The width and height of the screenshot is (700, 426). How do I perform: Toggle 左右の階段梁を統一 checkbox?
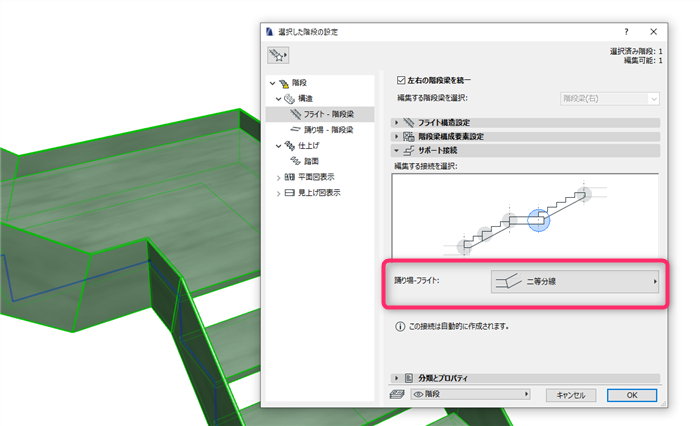point(401,80)
